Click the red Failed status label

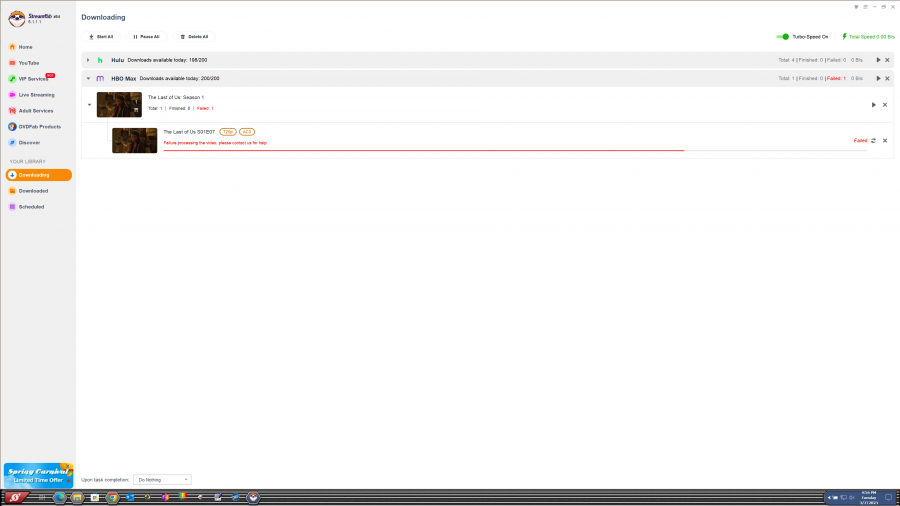tap(860, 141)
